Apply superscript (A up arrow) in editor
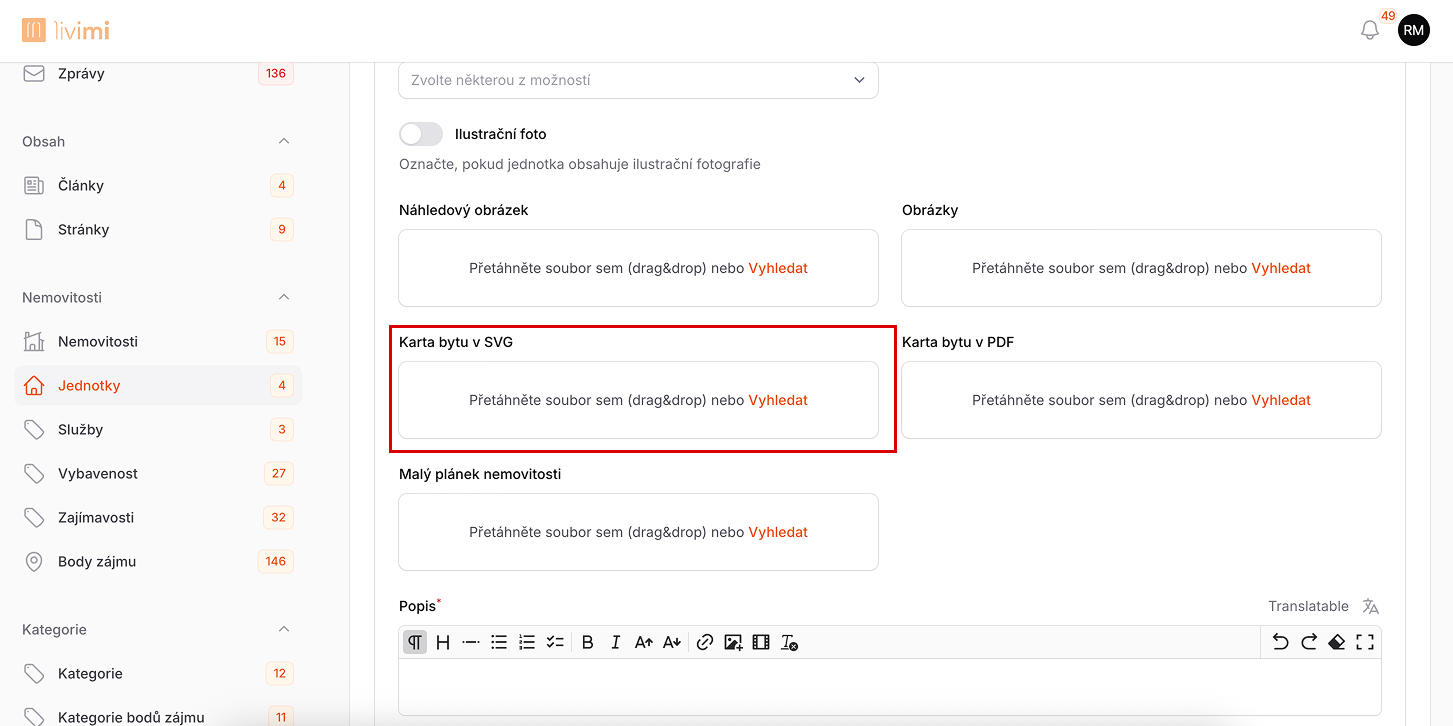The image size is (1453, 726). pyautogui.click(x=644, y=642)
